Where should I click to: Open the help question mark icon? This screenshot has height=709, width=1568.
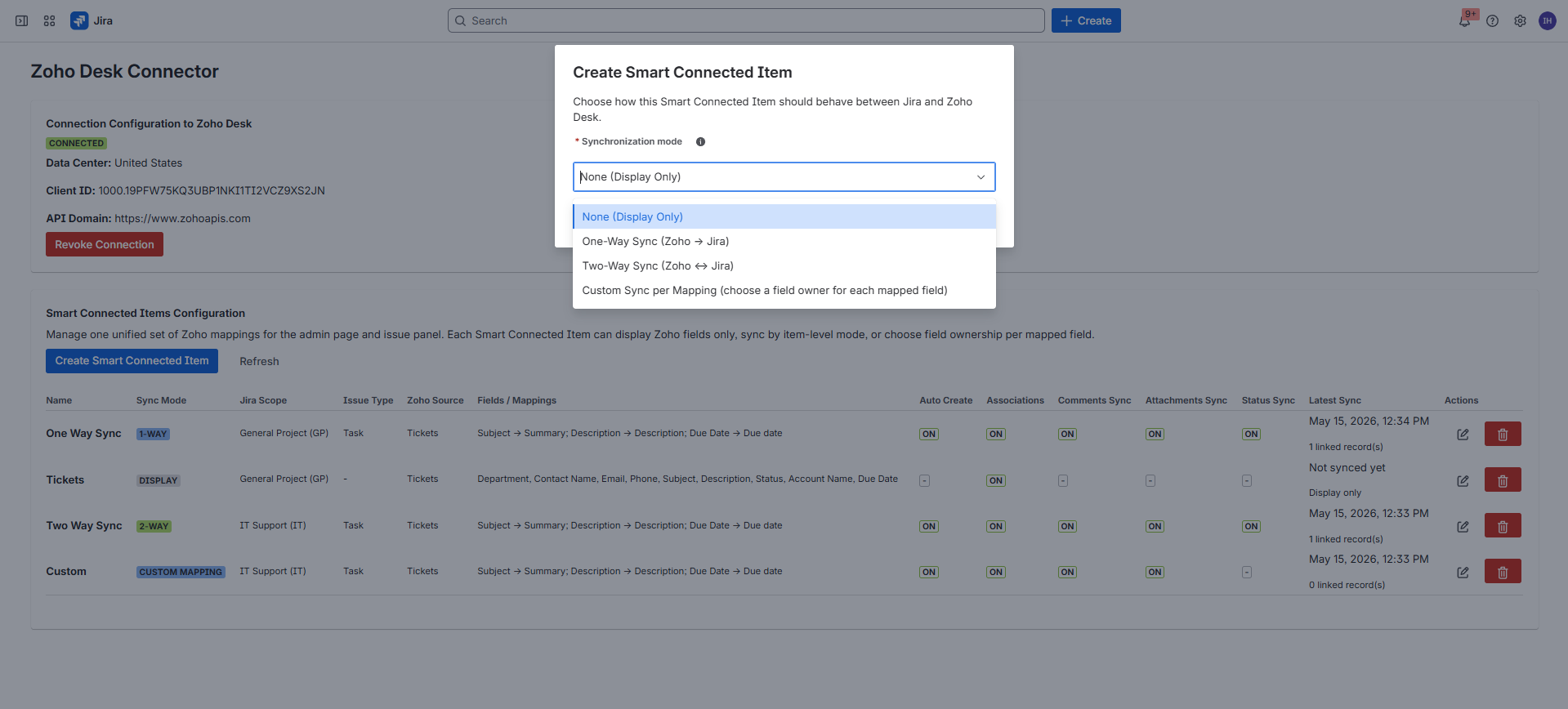1492,21
